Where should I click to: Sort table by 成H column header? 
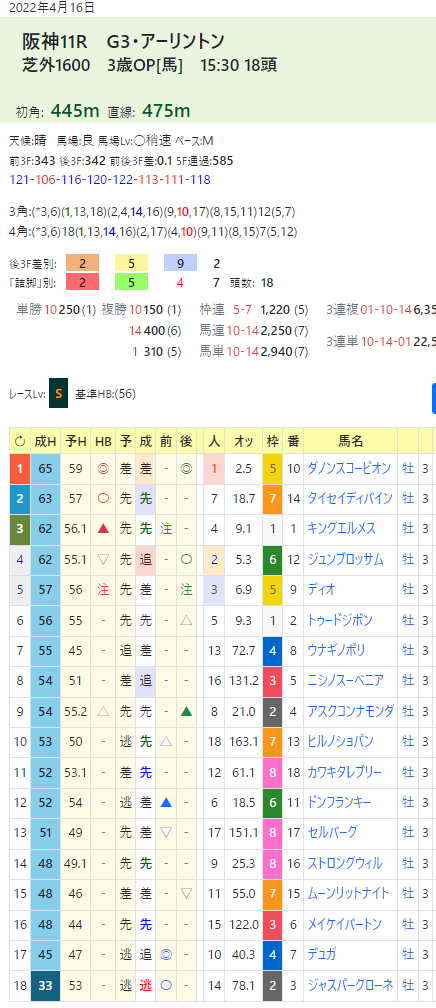pos(46,441)
